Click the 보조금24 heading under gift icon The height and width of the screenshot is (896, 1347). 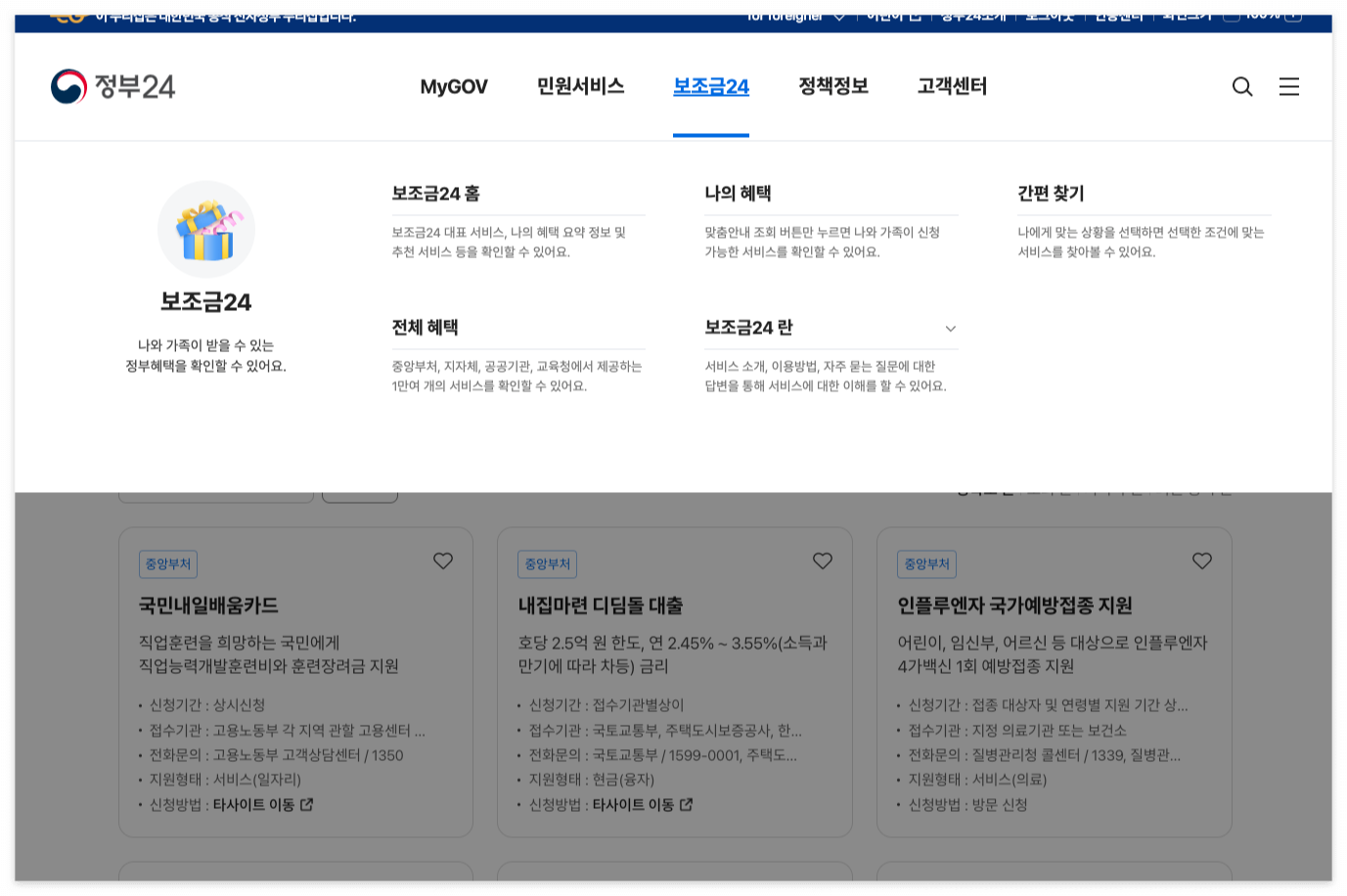pos(206,302)
